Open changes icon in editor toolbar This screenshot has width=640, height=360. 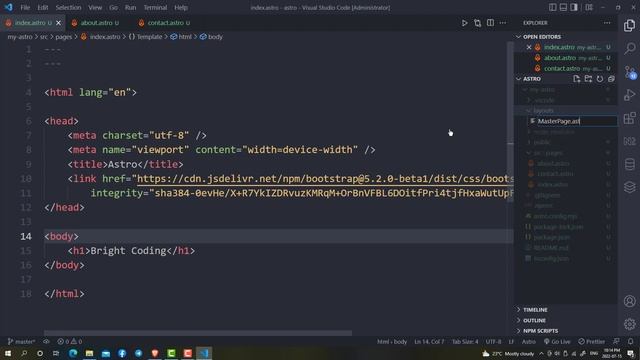477,23
